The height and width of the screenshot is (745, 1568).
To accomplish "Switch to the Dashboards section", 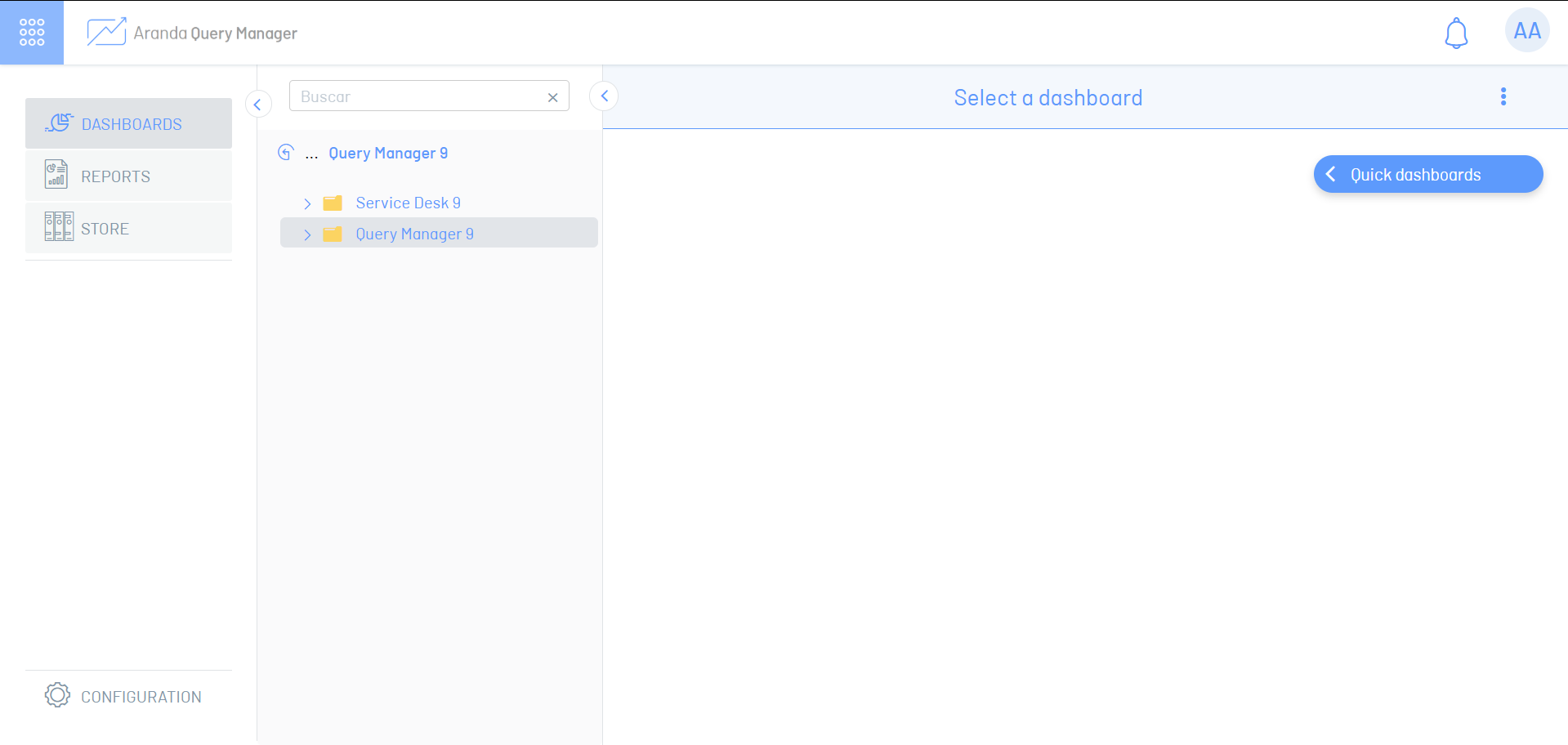I will coord(129,124).
